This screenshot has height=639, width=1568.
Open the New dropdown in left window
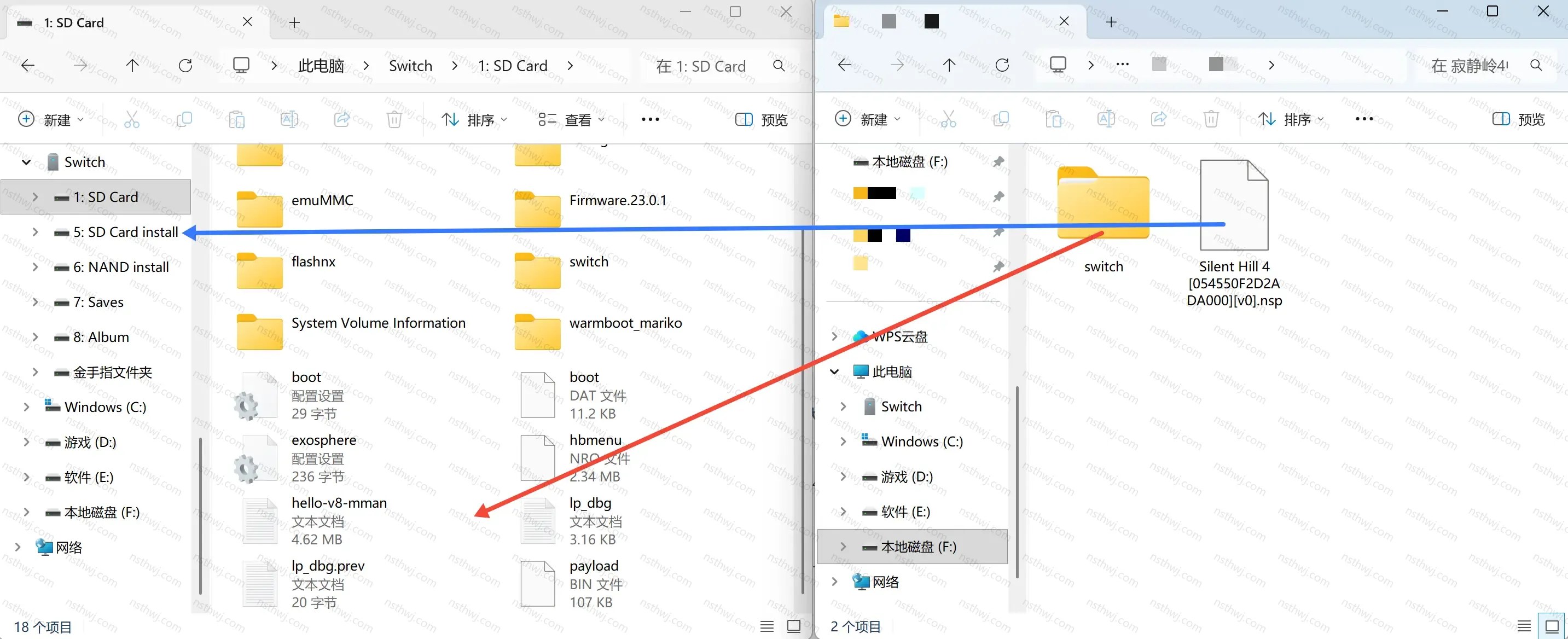(x=50, y=119)
